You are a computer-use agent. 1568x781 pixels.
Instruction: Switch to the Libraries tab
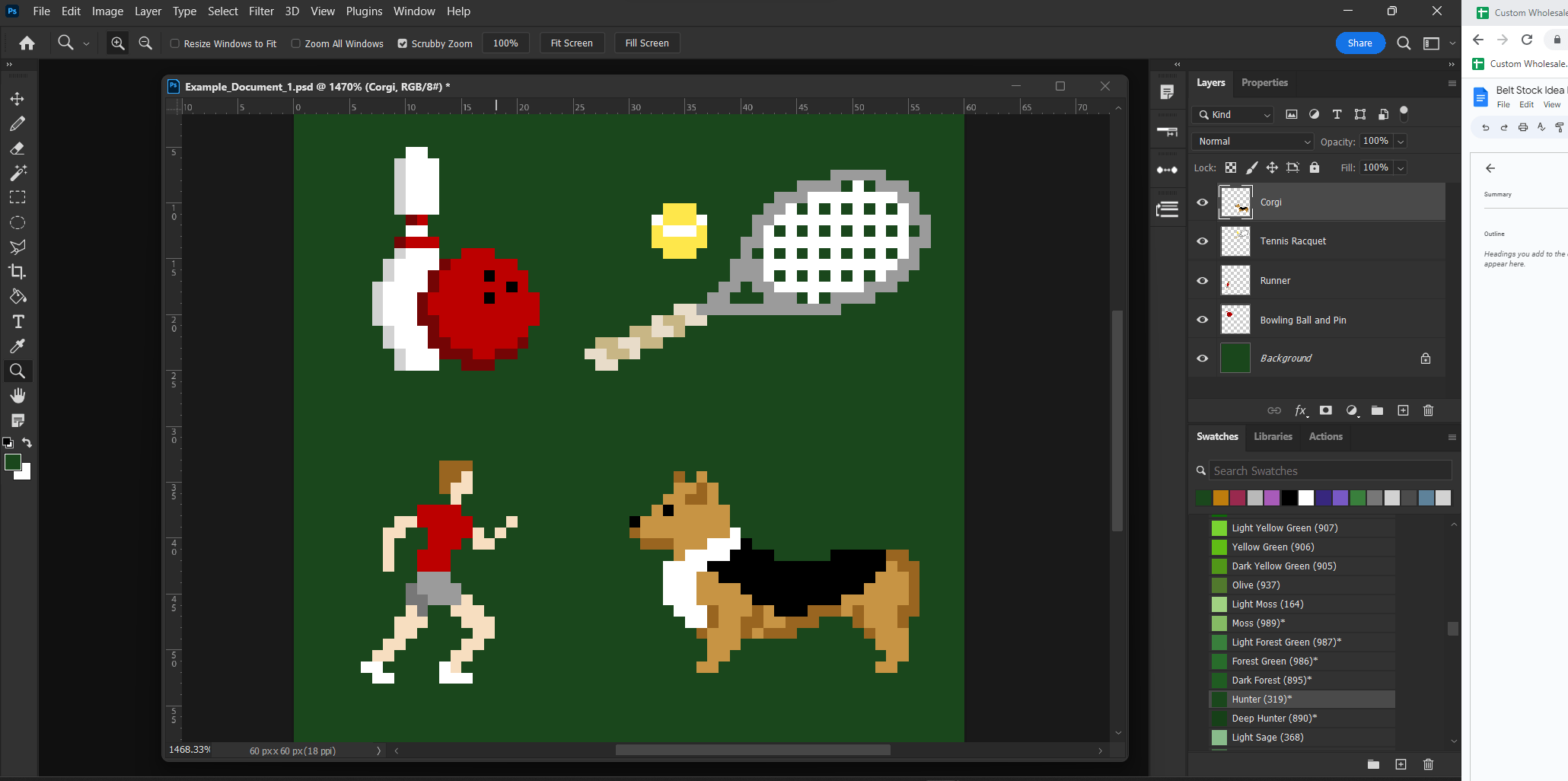tap(1273, 436)
